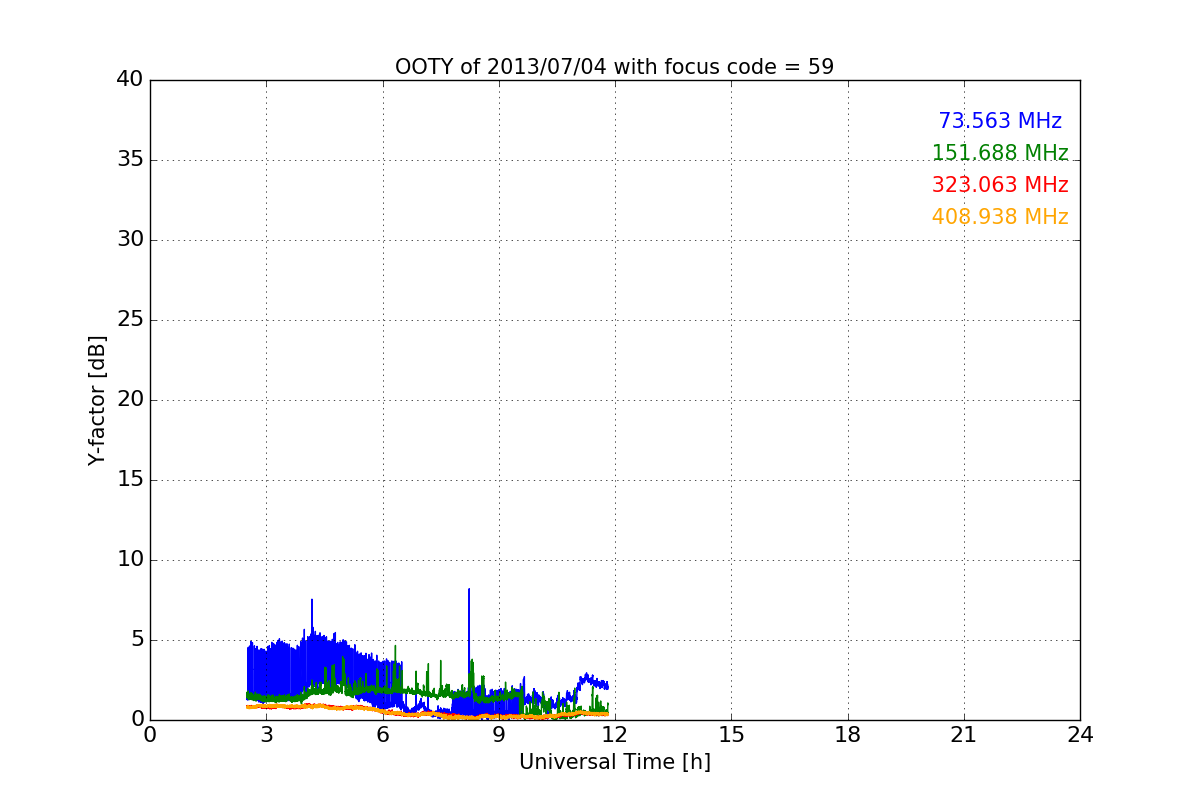Click the x-axis tick label 21
This screenshot has height=800, width=1200.
point(964,735)
